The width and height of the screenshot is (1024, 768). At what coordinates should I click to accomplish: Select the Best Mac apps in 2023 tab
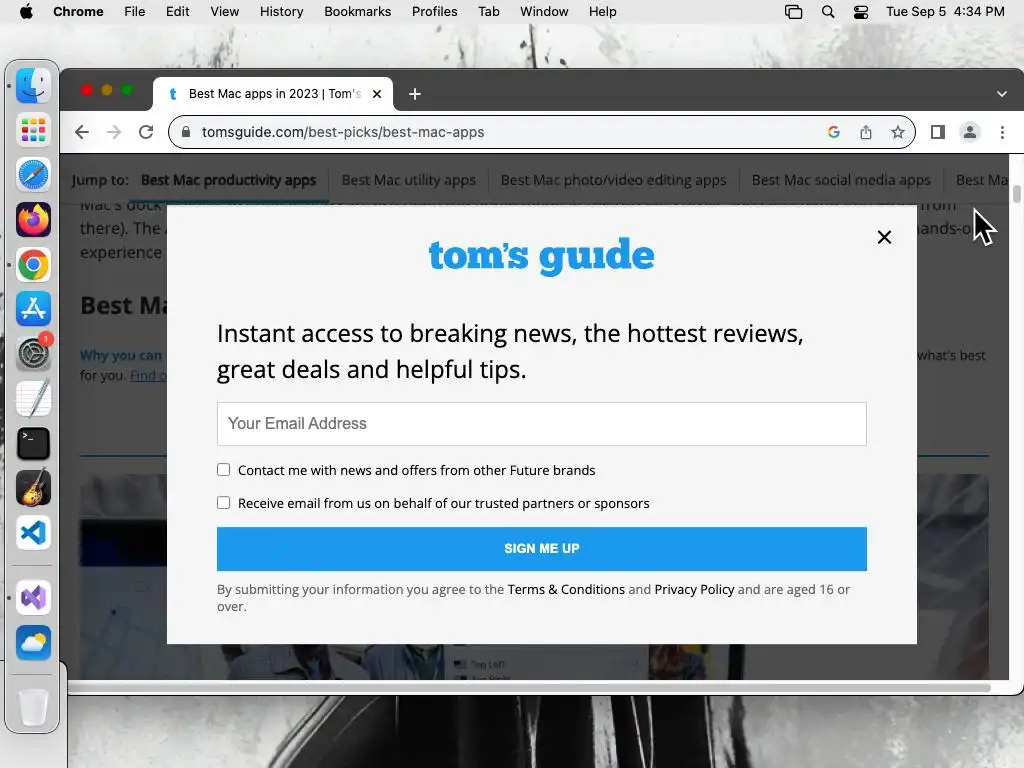click(274, 94)
